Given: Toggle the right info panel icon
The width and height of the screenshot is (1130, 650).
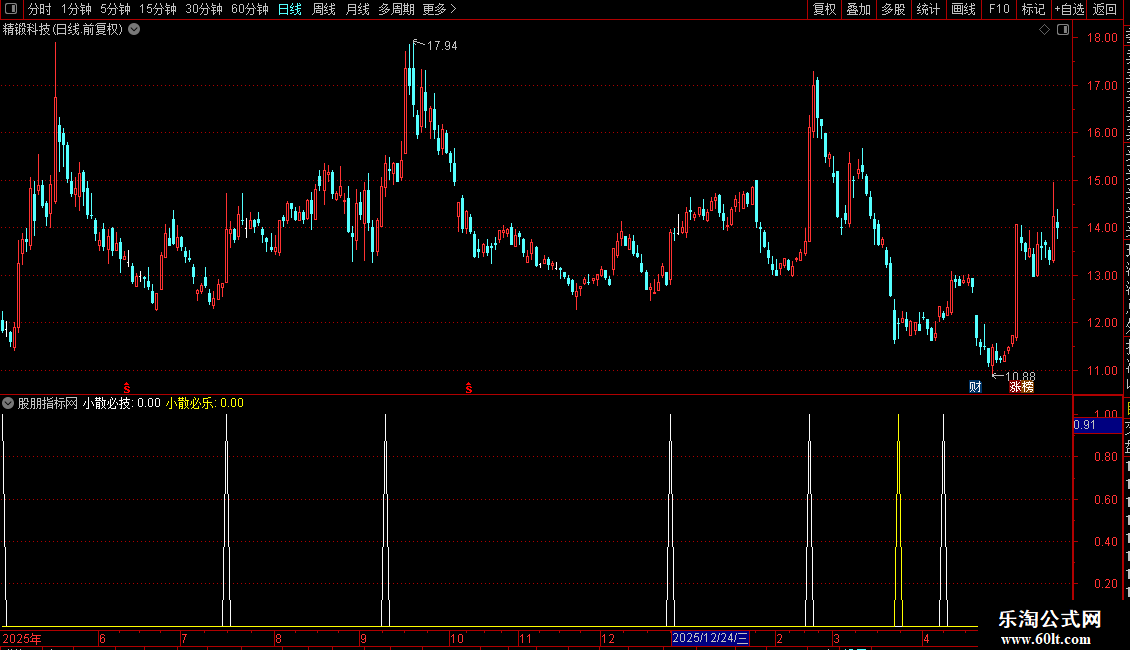Looking at the screenshot, I should (1063, 30).
